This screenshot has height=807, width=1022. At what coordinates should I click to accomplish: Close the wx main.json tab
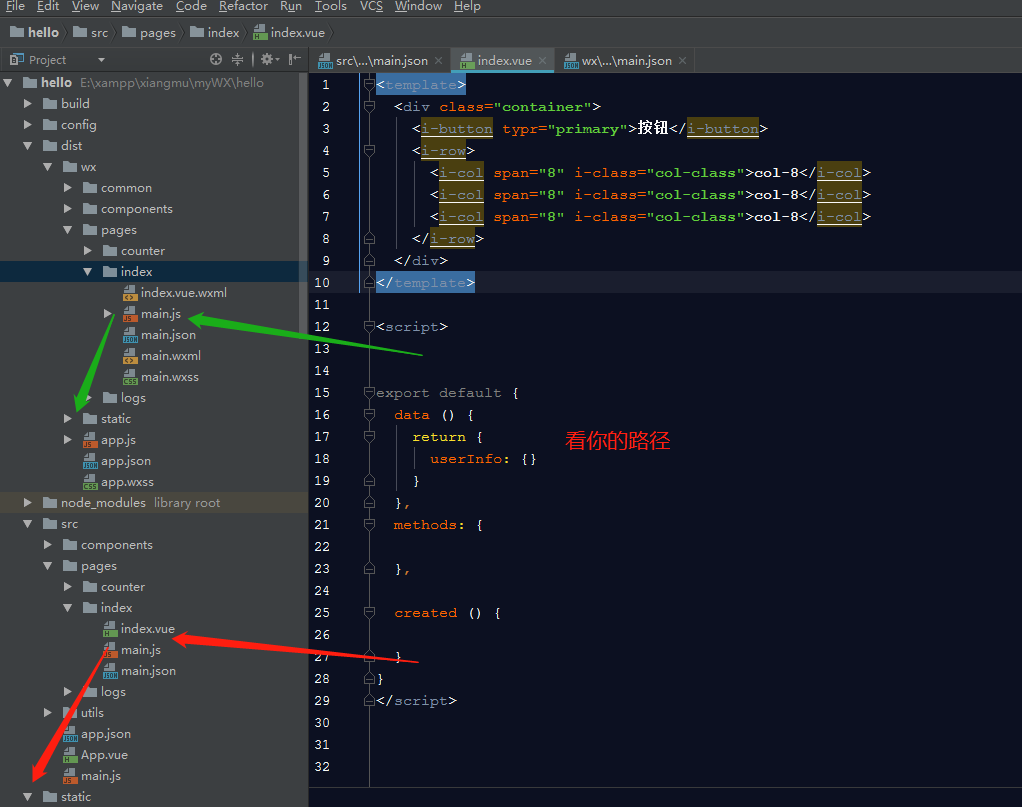coord(682,60)
